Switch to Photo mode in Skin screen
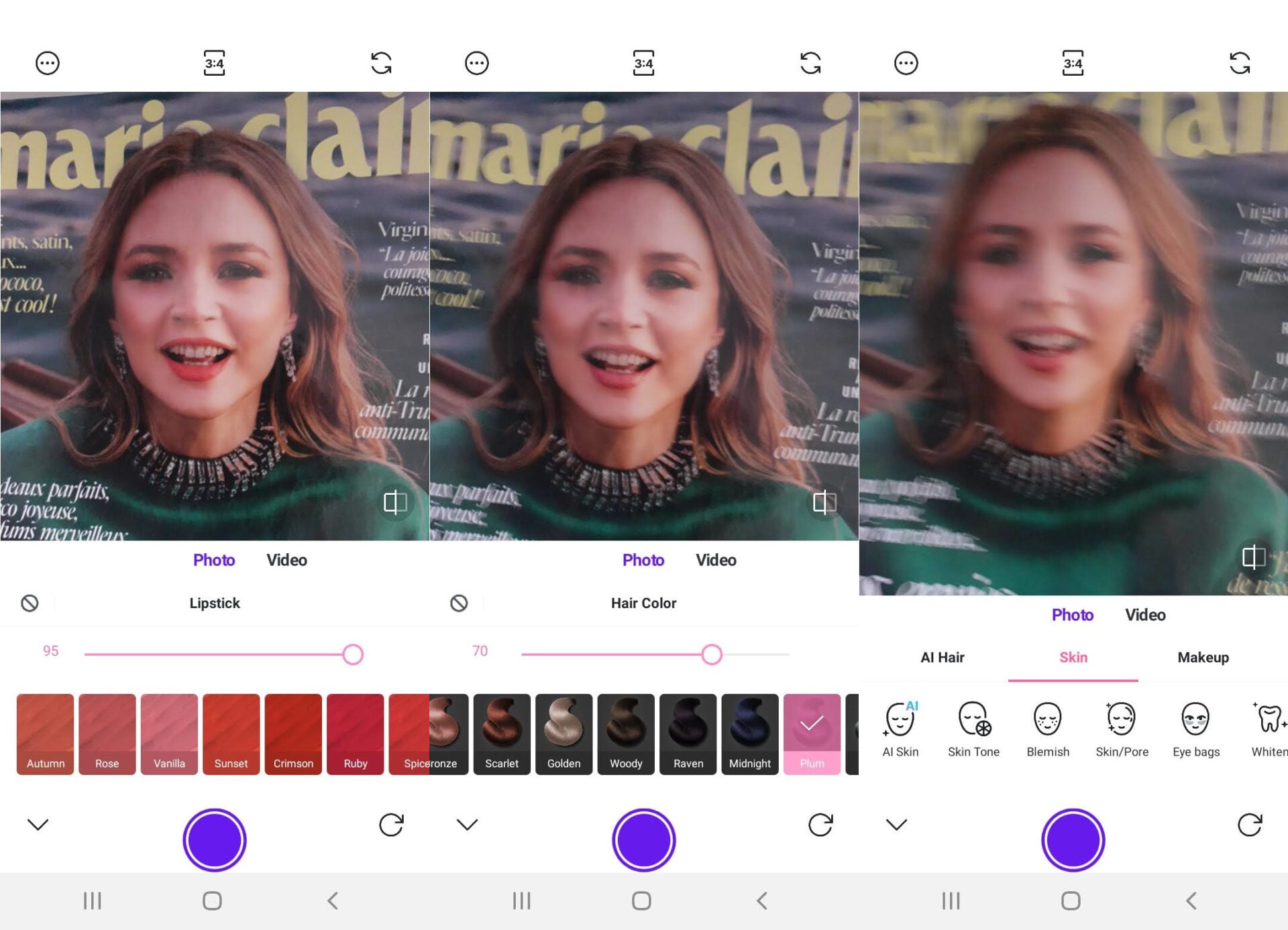 [x=1073, y=615]
